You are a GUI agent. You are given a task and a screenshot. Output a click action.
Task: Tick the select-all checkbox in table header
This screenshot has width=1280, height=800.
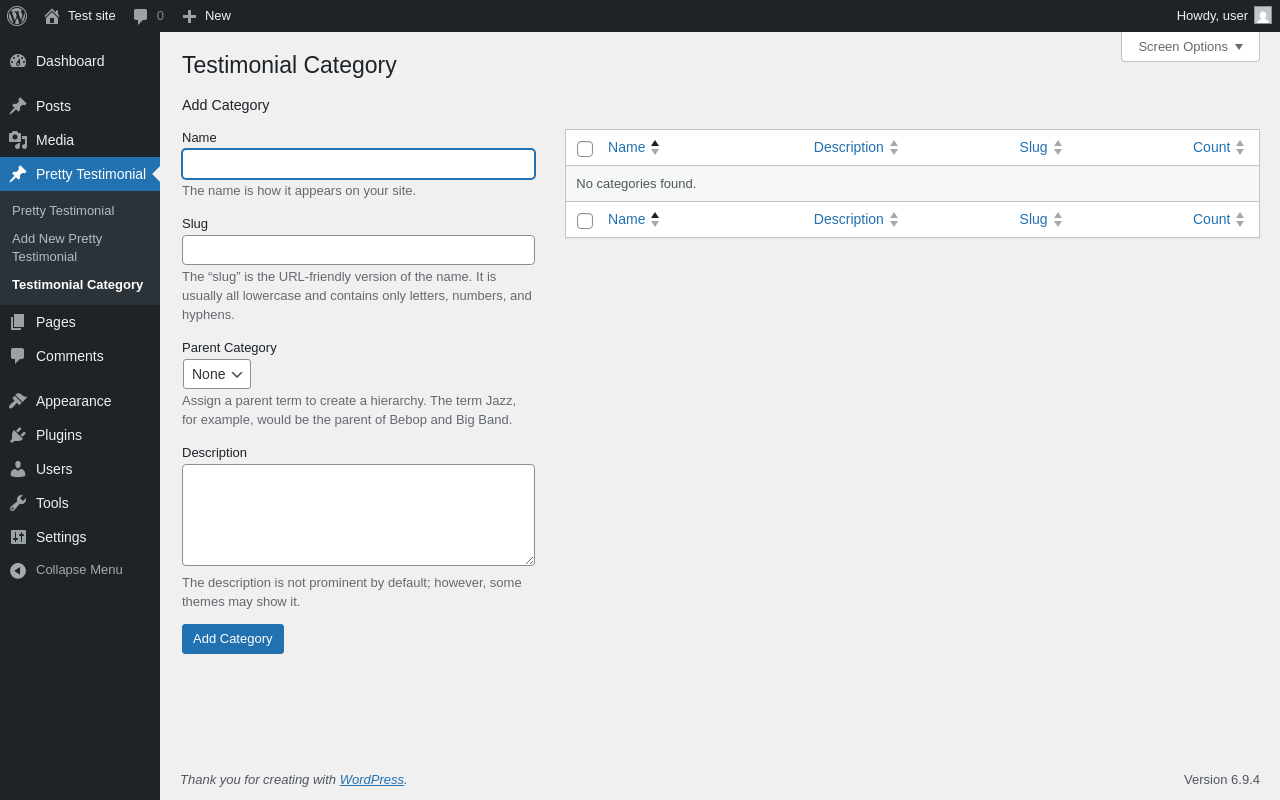coord(585,149)
